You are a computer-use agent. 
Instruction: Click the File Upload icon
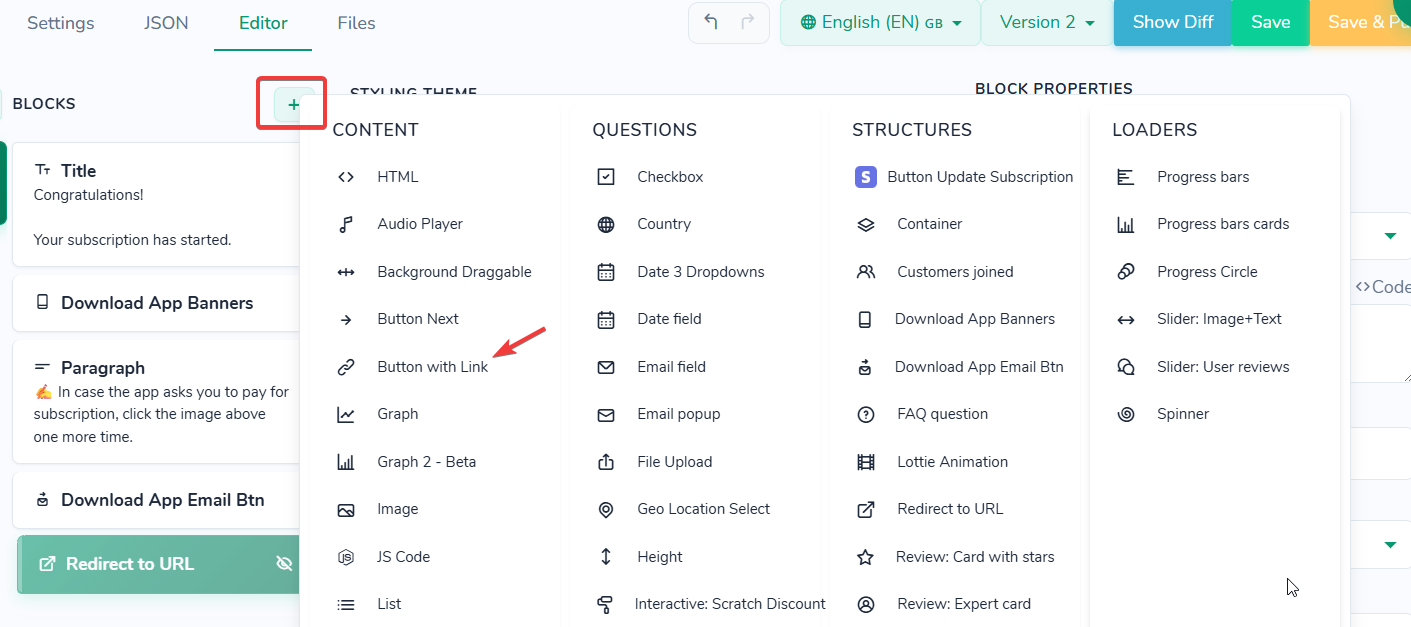point(606,462)
